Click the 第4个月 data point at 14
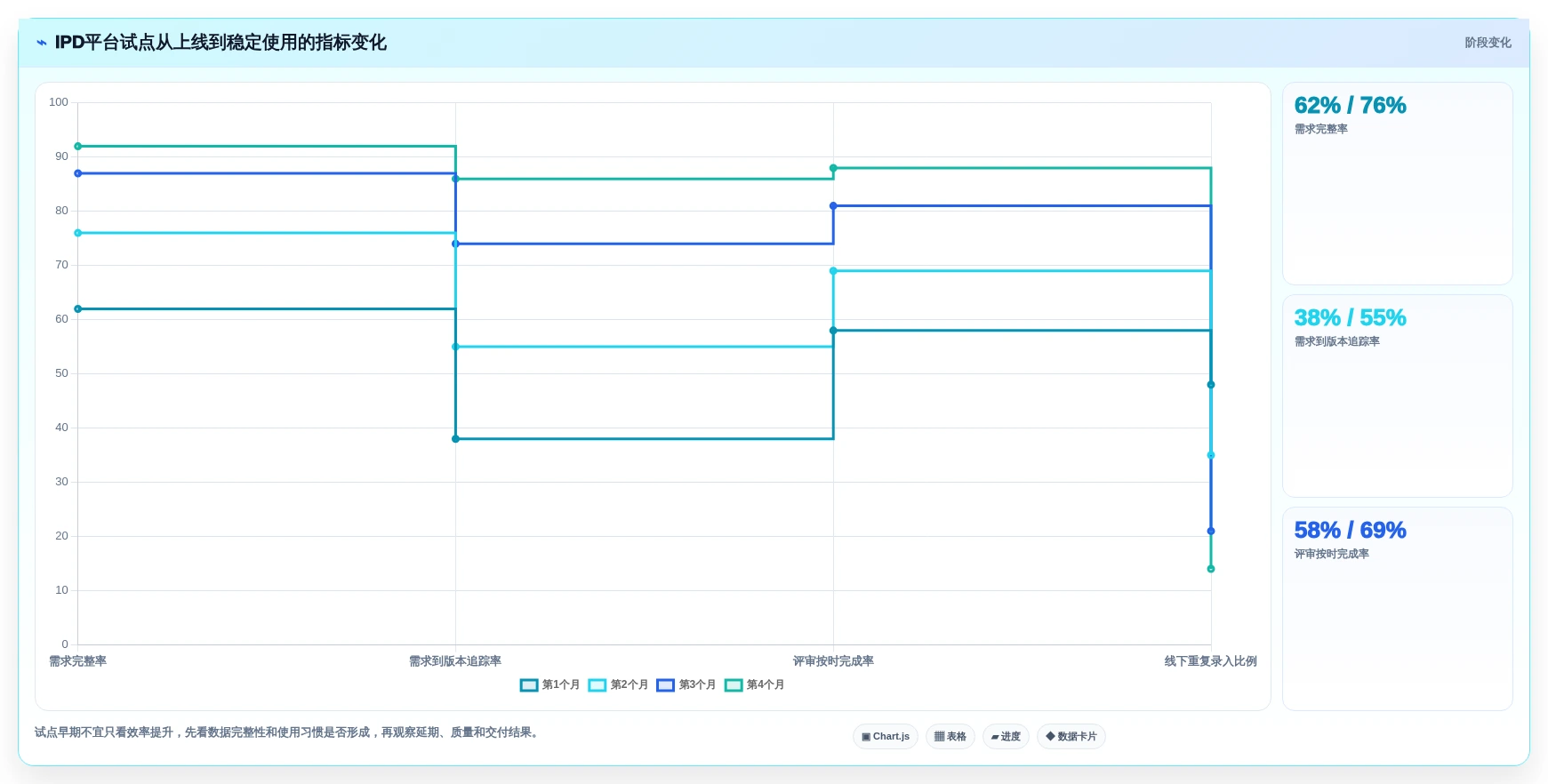 (1211, 569)
